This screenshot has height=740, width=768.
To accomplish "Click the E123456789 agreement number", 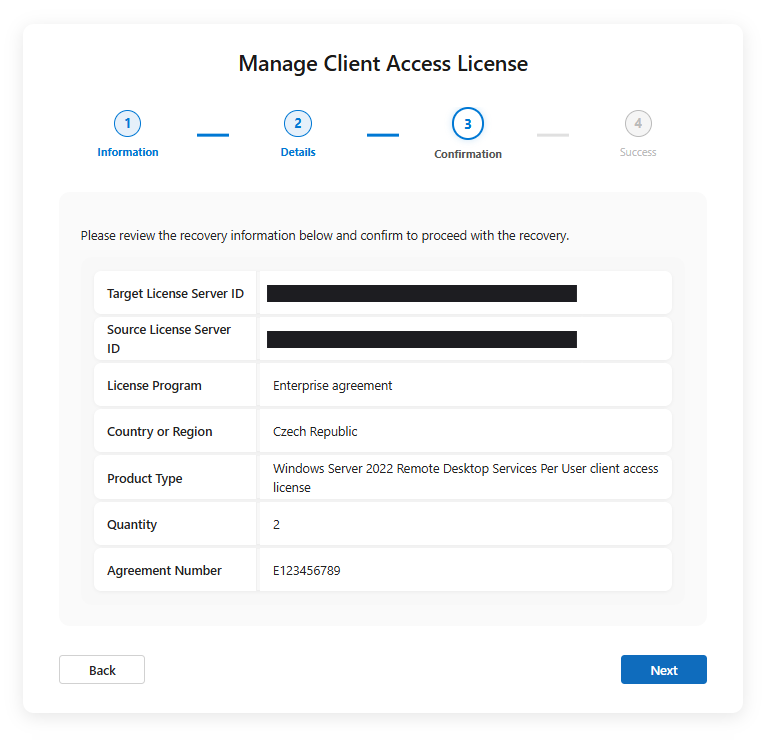I will tap(307, 571).
